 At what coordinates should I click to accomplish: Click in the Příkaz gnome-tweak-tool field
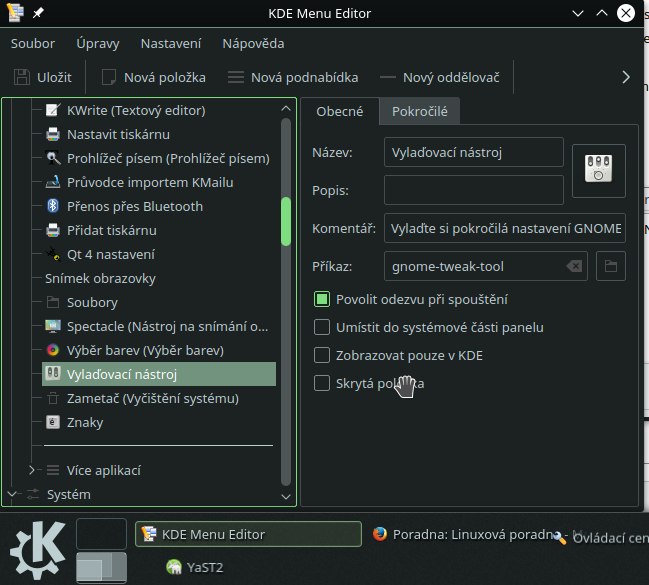486,266
